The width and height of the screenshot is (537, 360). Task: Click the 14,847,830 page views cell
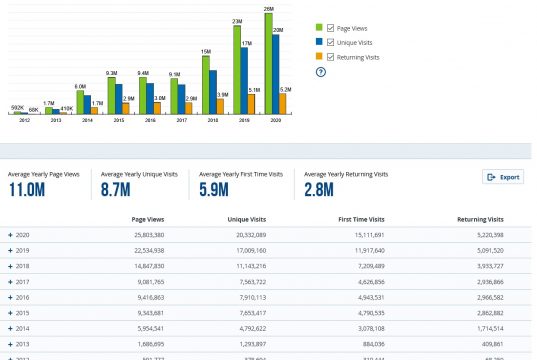click(x=149, y=266)
